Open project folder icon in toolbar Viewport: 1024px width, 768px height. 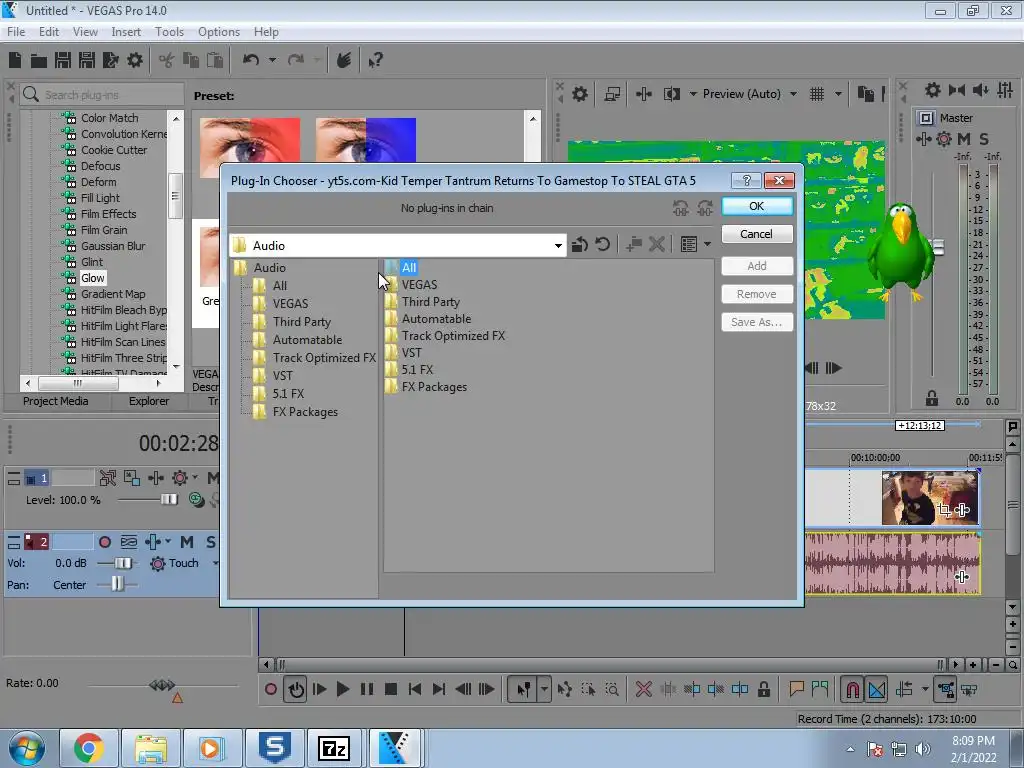click(x=39, y=61)
